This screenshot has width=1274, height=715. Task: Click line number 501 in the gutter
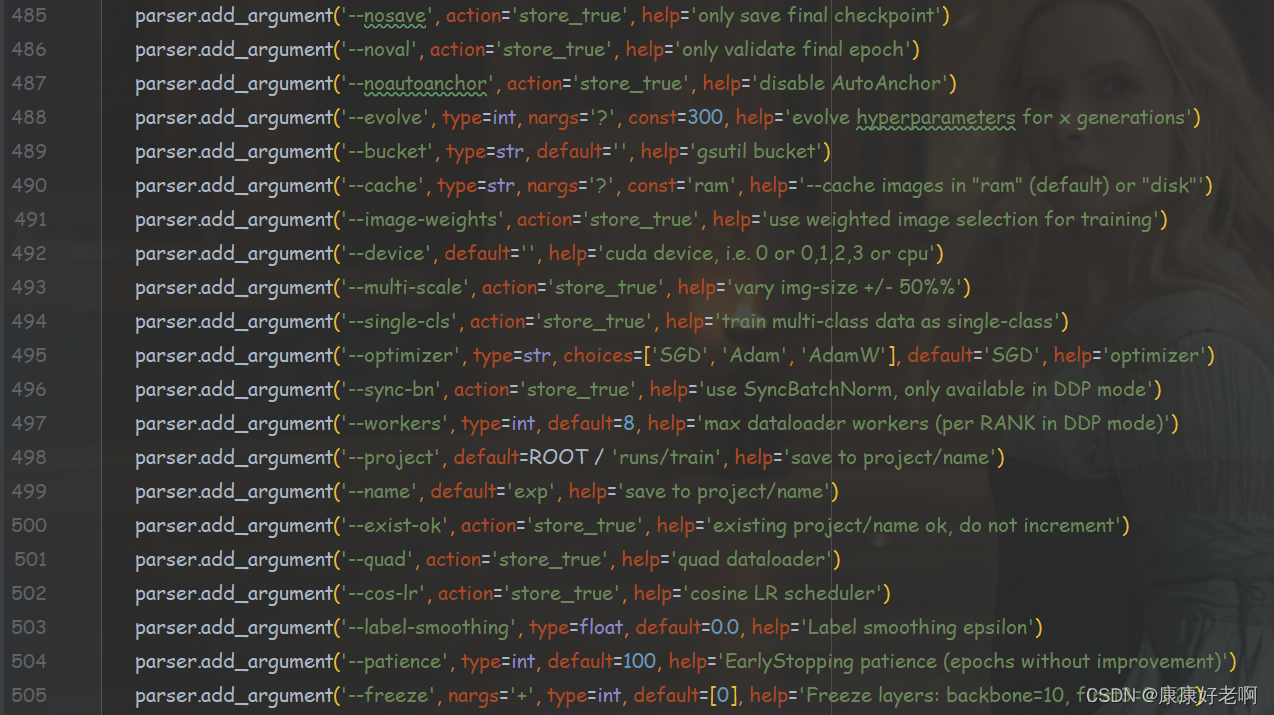[x=29, y=559]
